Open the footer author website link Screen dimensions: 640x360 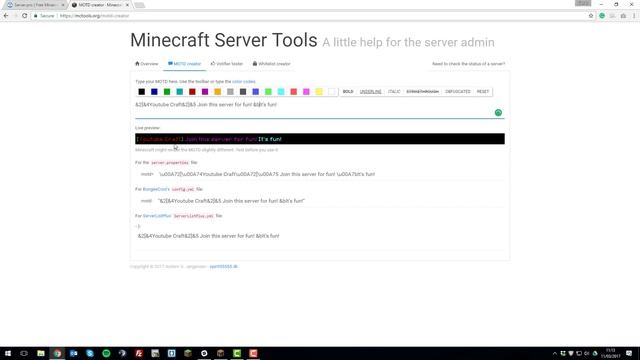(x=223, y=267)
